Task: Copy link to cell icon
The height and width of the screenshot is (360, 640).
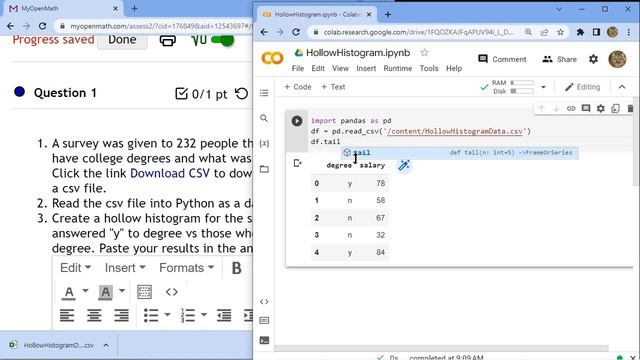Action: 571,108
